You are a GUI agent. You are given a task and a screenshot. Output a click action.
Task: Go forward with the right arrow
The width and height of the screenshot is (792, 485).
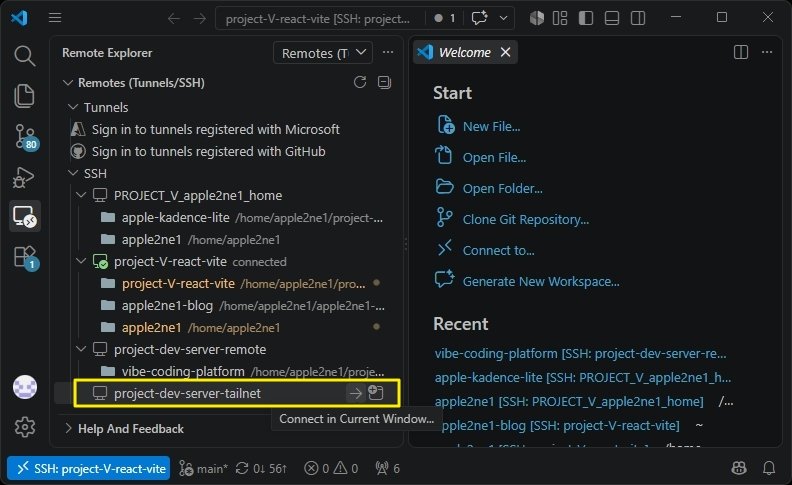[x=200, y=19]
